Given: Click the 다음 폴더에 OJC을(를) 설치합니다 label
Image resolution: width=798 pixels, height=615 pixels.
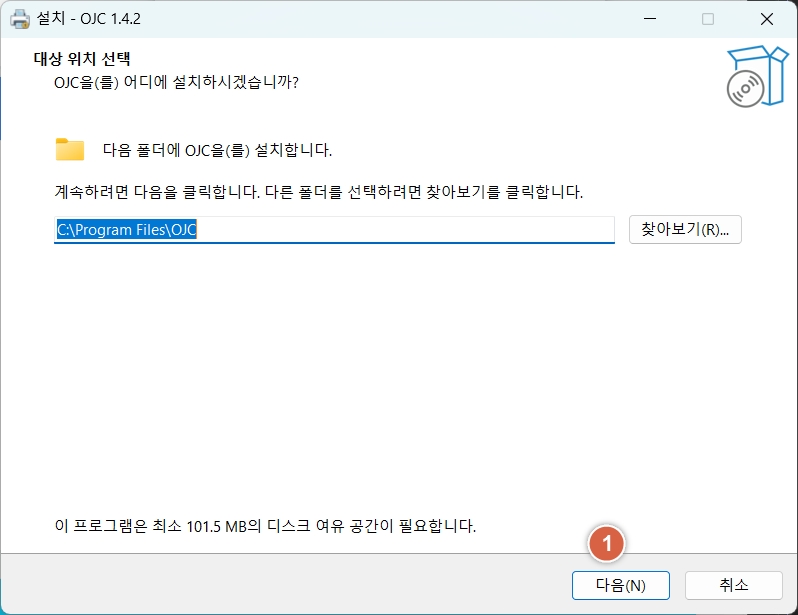Looking at the screenshot, I should (217, 150).
